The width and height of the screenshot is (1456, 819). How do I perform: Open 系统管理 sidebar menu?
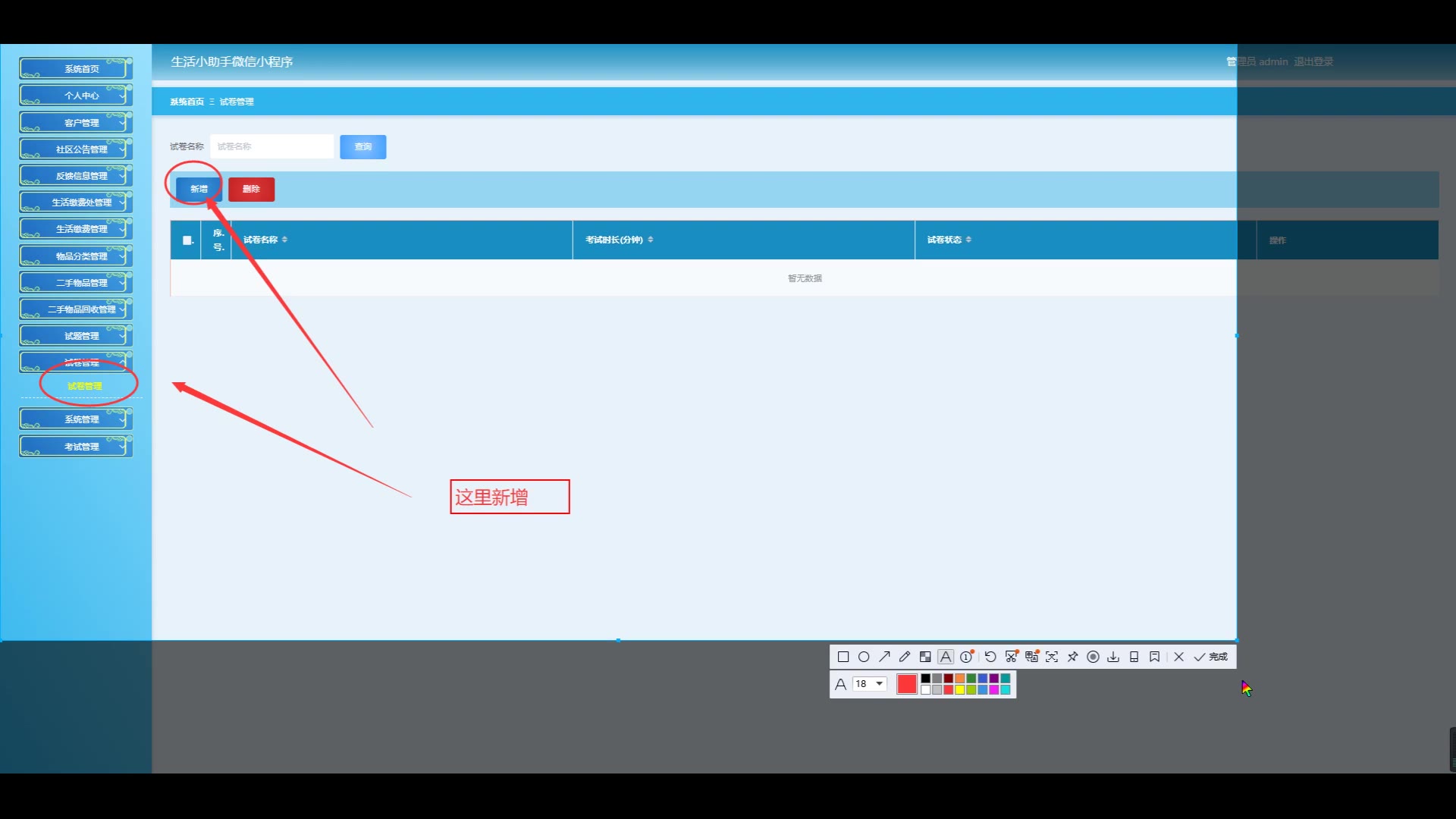tap(76, 419)
